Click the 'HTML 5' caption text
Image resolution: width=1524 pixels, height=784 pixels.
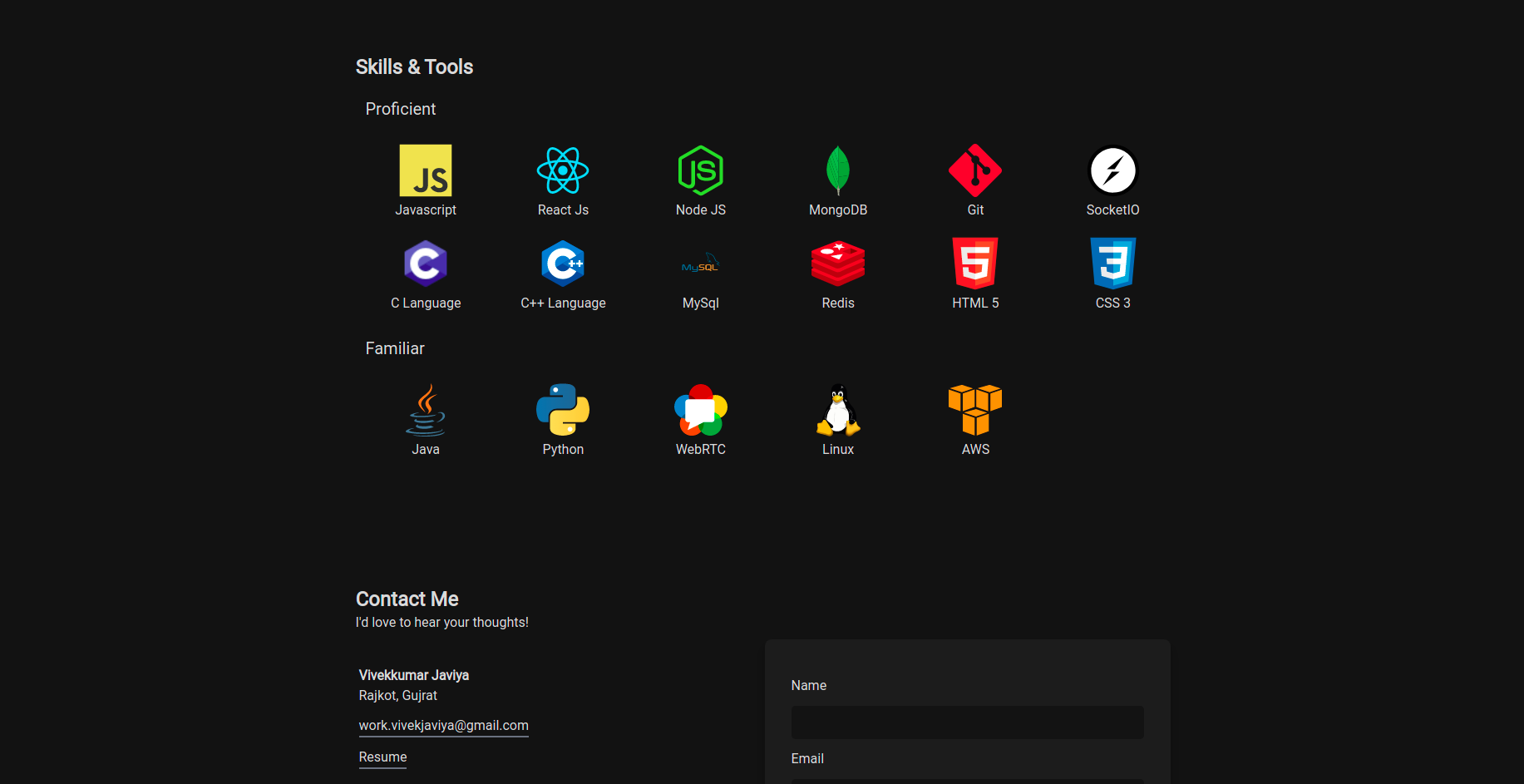[975, 303]
